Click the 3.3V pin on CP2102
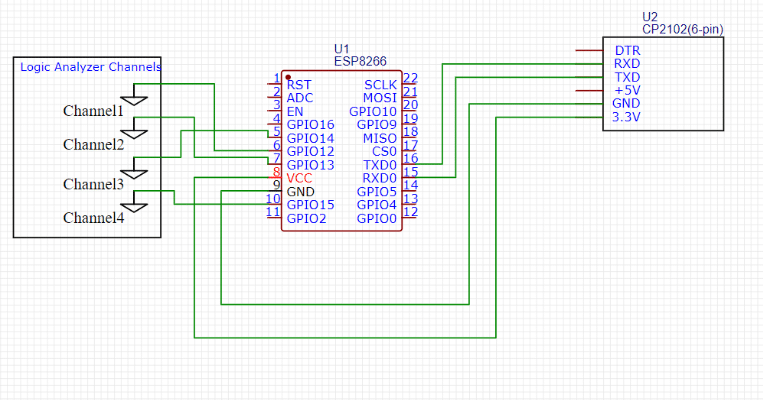763x413 pixels. pos(627,117)
